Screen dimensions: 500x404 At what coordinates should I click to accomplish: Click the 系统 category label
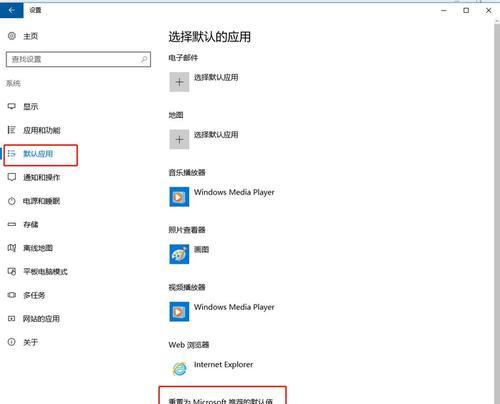(x=13, y=83)
